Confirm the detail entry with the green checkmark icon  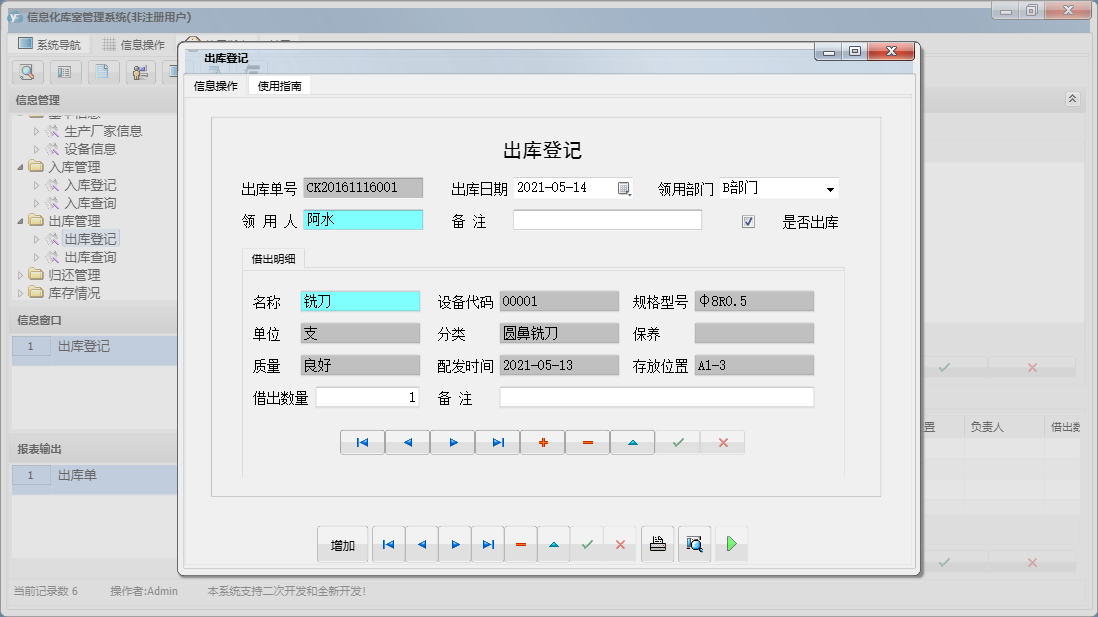[677, 442]
